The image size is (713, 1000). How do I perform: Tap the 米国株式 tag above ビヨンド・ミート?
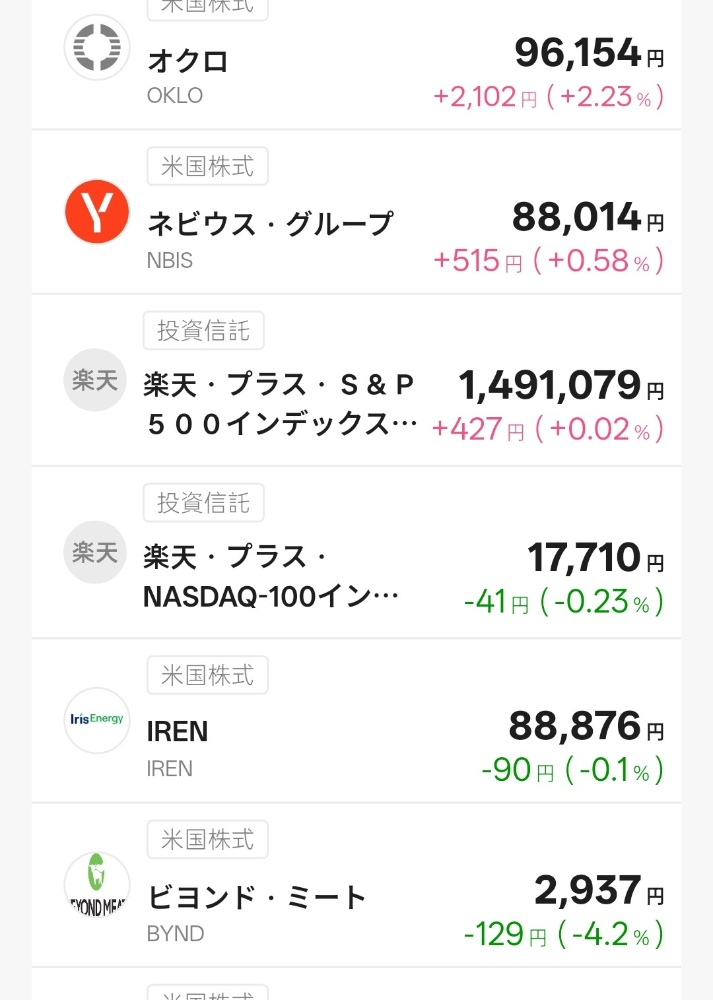coord(208,839)
